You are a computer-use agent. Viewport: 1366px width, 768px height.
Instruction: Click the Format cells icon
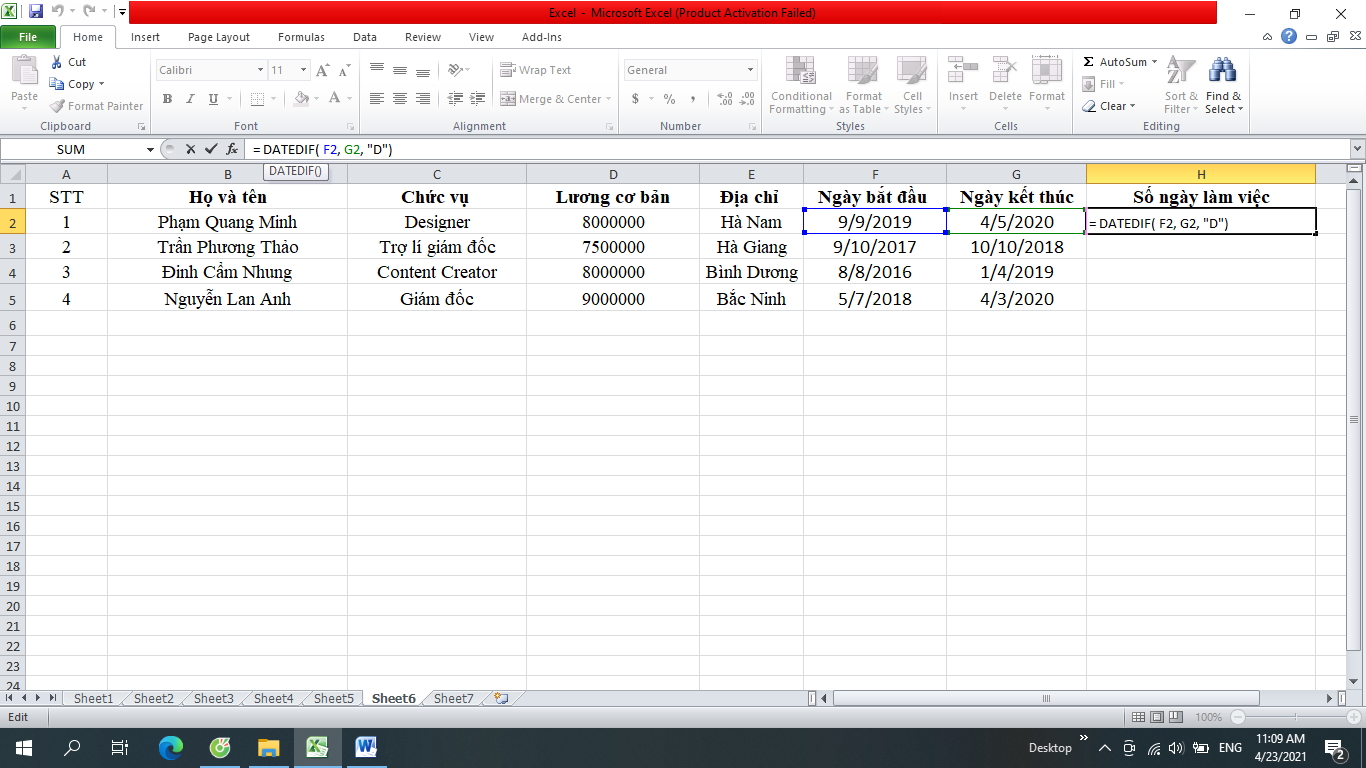pos(1046,70)
